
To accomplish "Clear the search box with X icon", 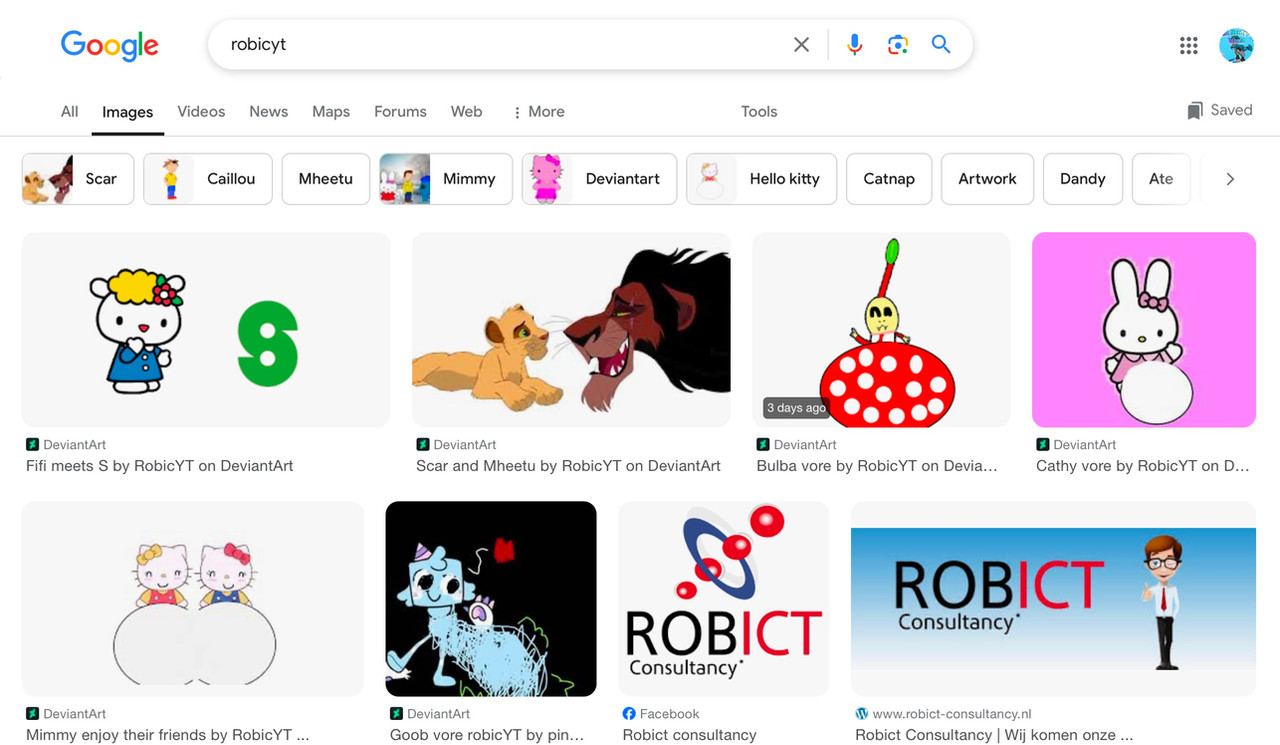I will click(801, 45).
